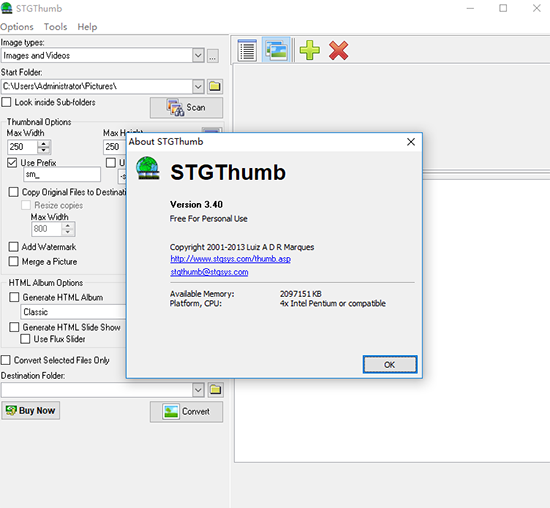
Task: Click the STGThumb globe logo in About dialog
Action: (x=148, y=168)
